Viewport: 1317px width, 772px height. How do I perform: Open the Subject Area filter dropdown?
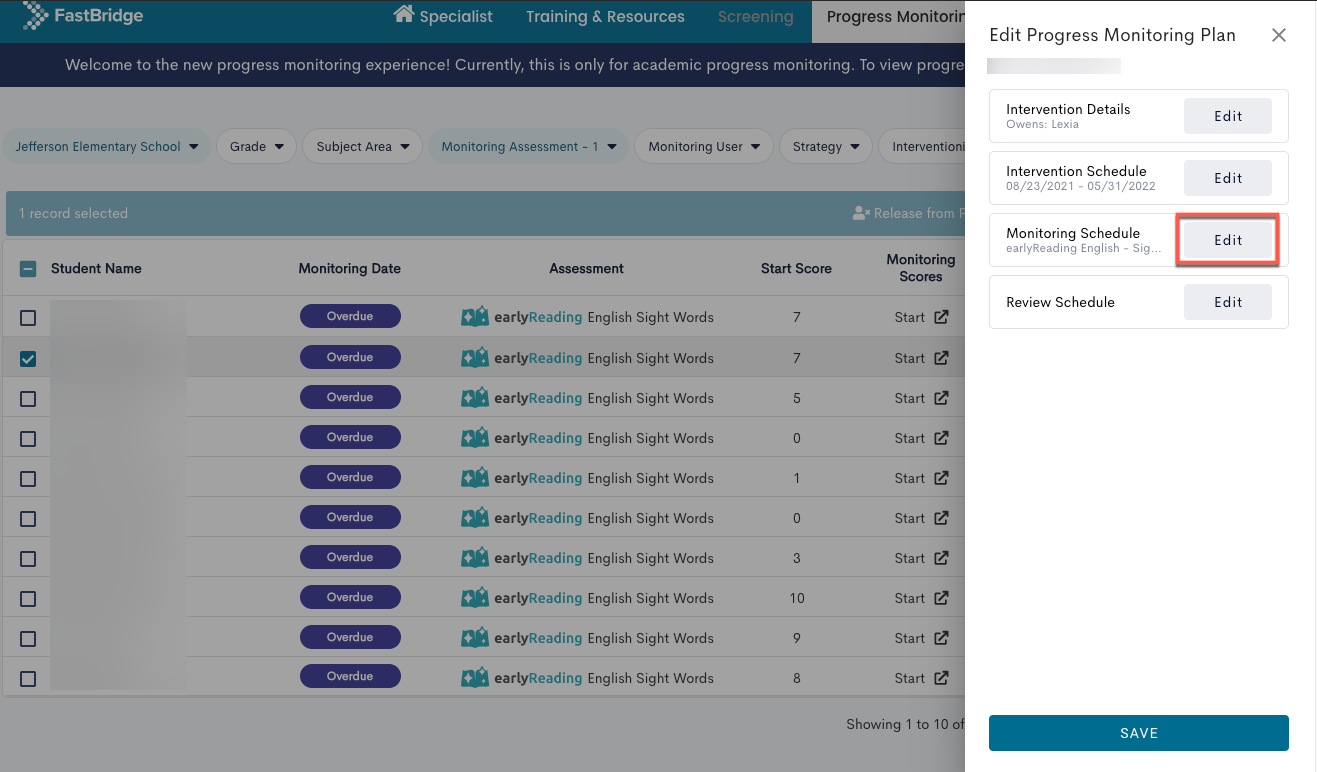point(363,146)
